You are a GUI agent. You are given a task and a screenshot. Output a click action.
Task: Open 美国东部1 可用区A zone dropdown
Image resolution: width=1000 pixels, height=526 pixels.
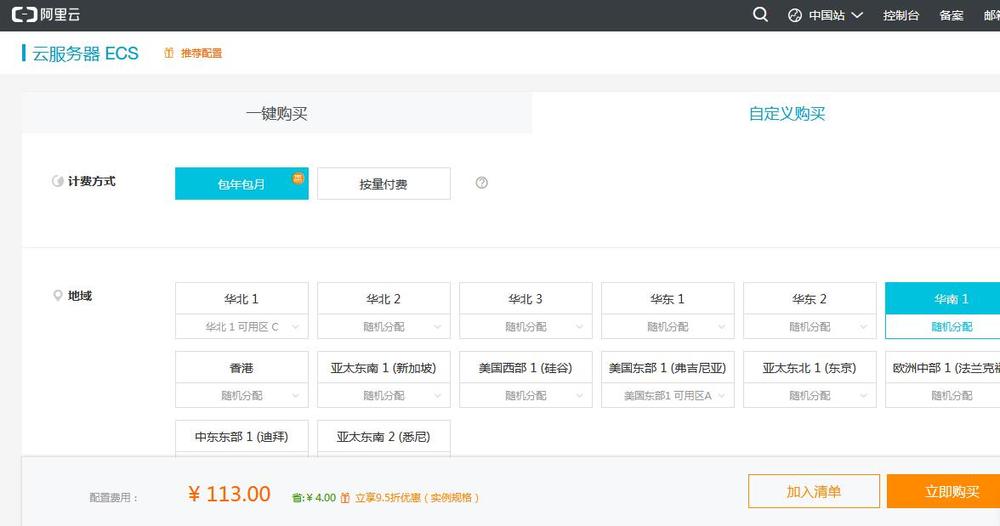pos(668,395)
